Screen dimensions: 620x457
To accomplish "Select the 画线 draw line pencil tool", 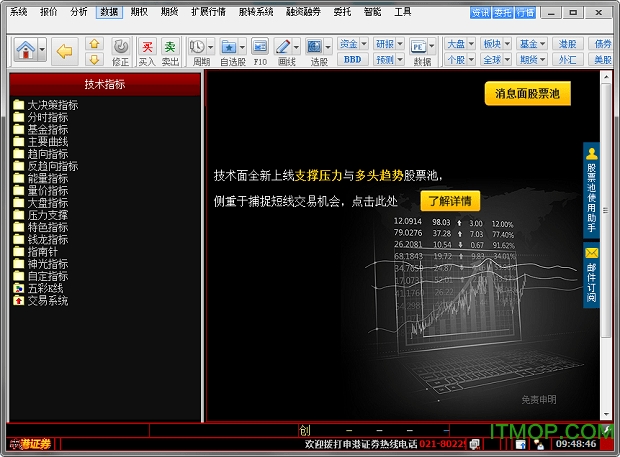I will pyautogui.click(x=284, y=47).
